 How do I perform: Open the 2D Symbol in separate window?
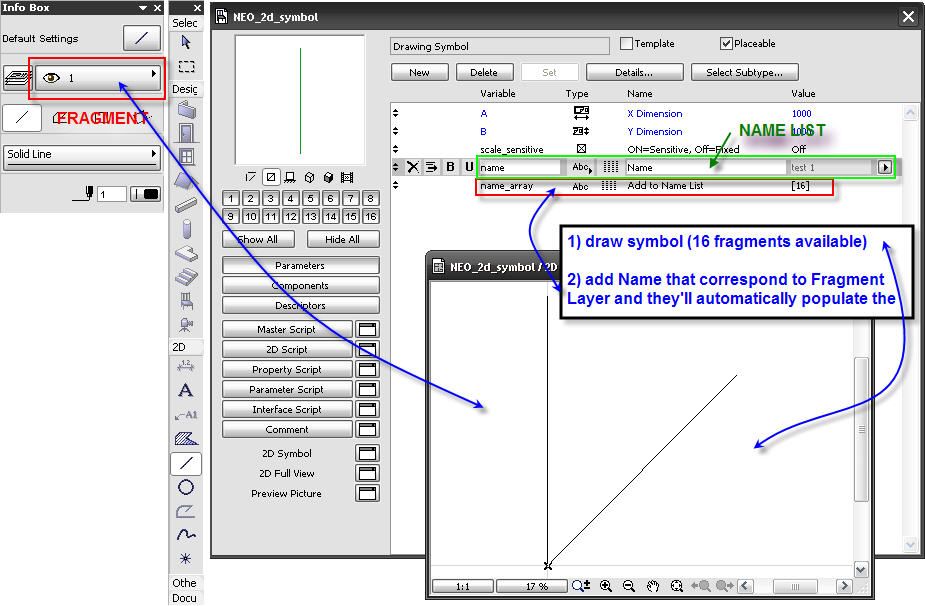click(368, 453)
